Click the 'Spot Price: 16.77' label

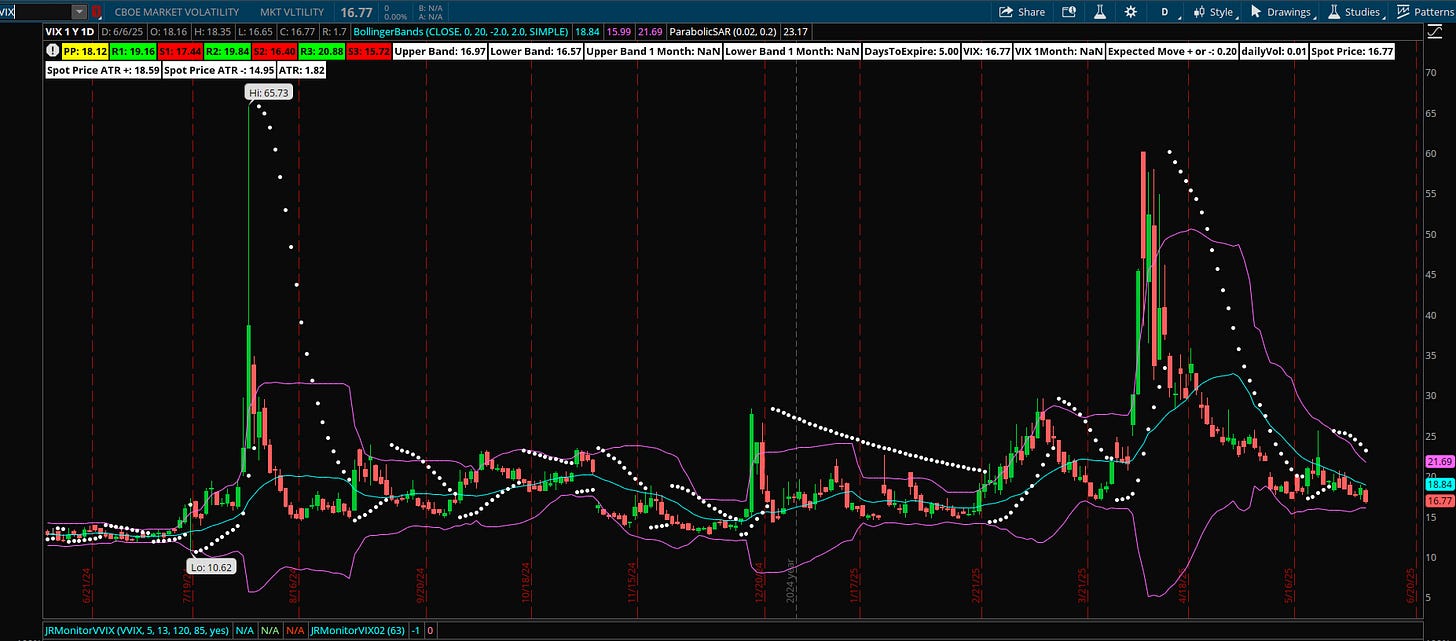click(x=1352, y=51)
